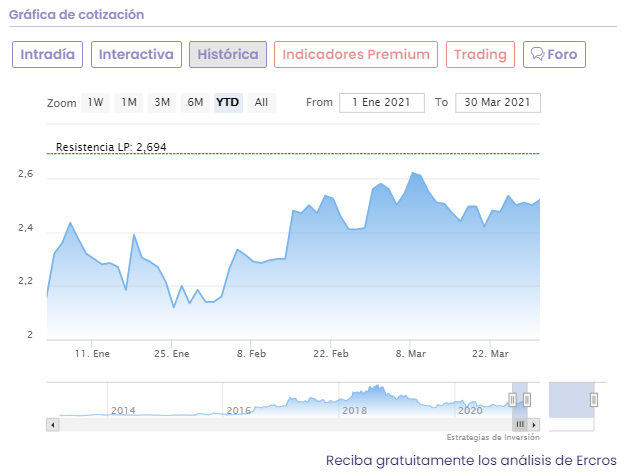Open Indicadores Premium

[356, 54]
